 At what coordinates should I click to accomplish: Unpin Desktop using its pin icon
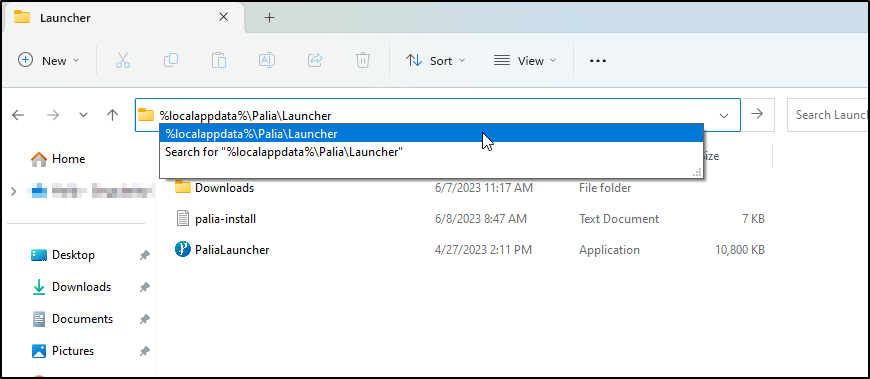click(x=144, y=255)
